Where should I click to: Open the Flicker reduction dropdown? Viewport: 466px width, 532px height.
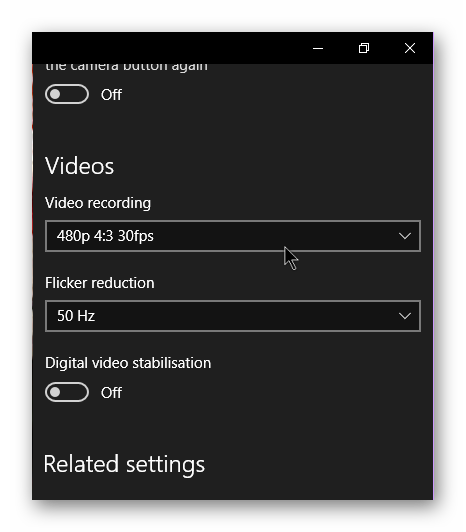pyautogui.click(x=233, y=316)
